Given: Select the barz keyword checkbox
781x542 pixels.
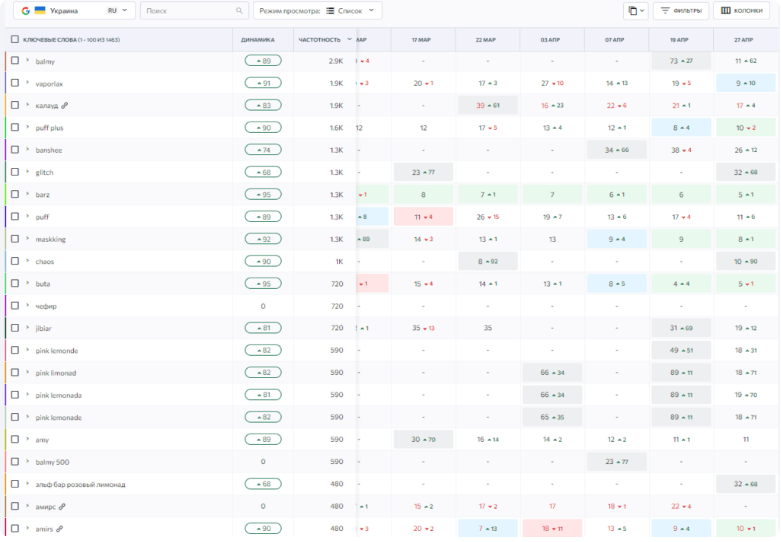Looking at the screenshot, I should click(x=15, y=194).
